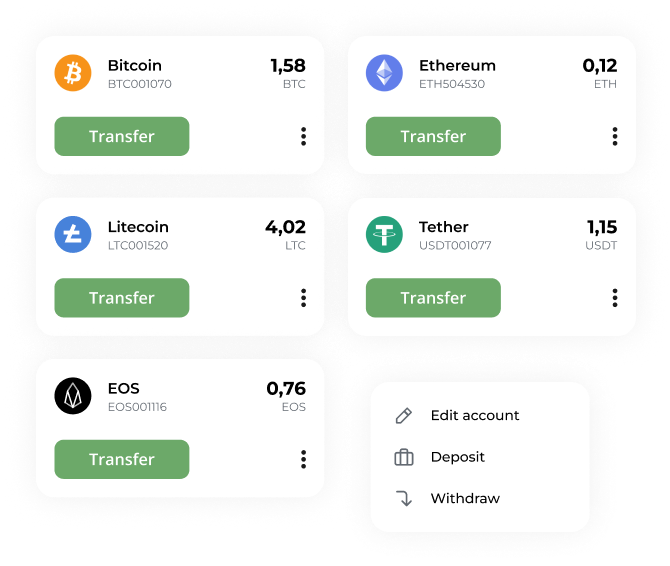Open the EOS card three-dot menu
This screenshot has width=670, height=566.
[x=303, y=459]
